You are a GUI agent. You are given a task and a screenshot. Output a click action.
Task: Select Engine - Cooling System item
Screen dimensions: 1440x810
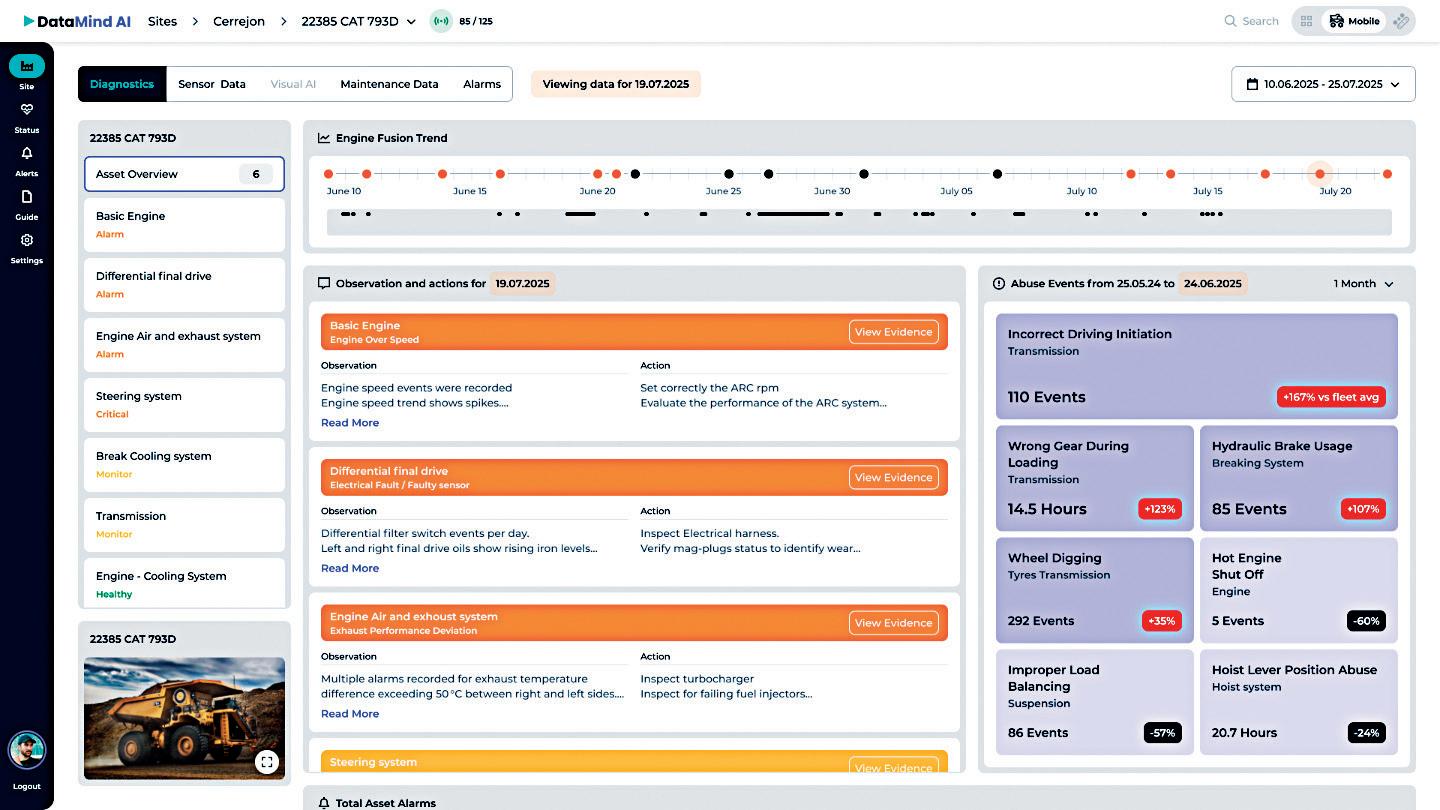[184, 582]
